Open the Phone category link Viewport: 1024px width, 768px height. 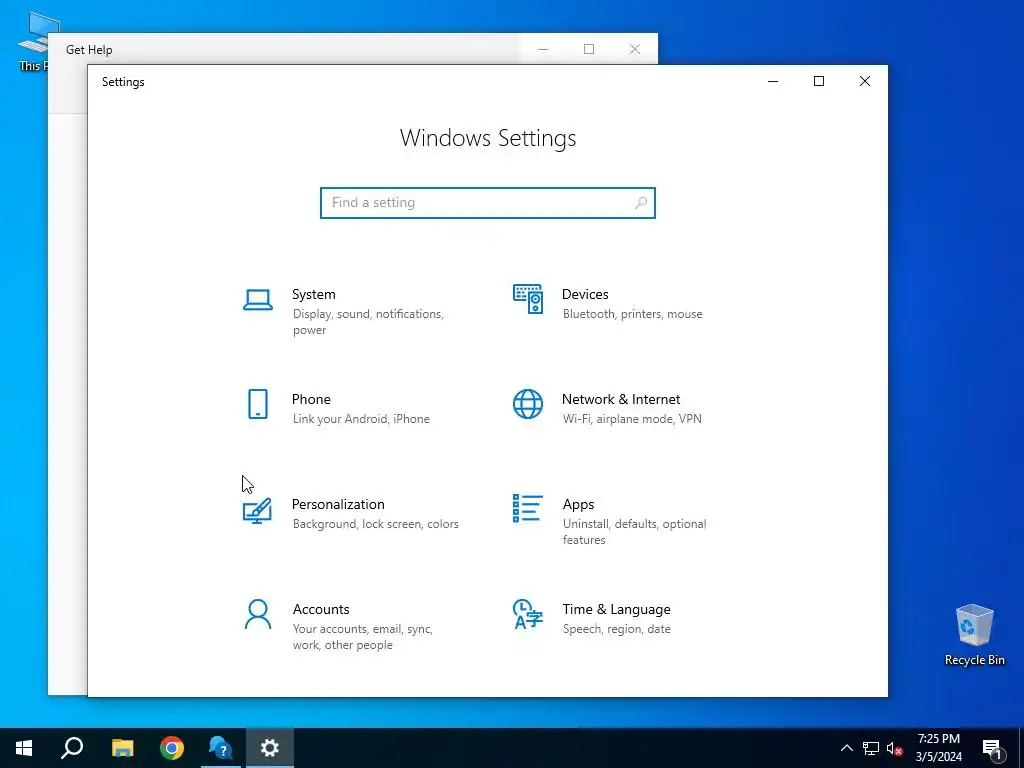311,399
